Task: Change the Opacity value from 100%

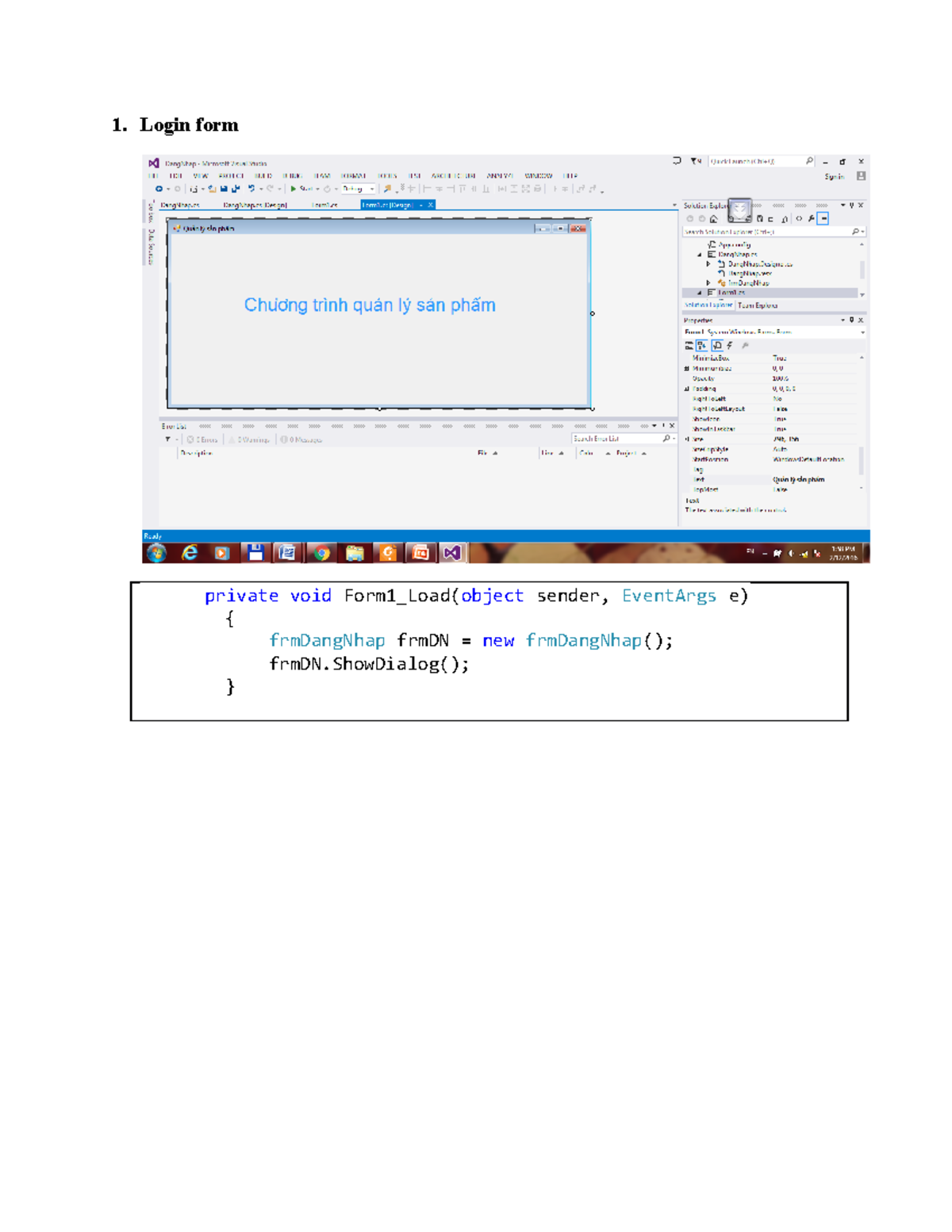Action: click(801, 378)
